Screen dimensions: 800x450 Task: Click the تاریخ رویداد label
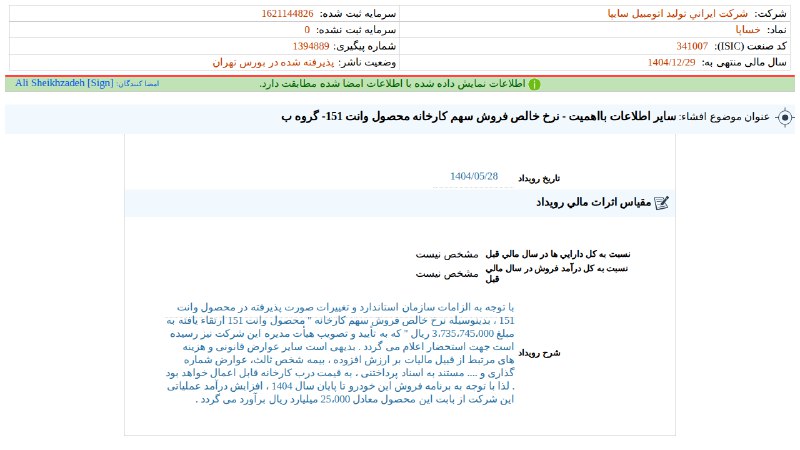[x=539, y=178]
